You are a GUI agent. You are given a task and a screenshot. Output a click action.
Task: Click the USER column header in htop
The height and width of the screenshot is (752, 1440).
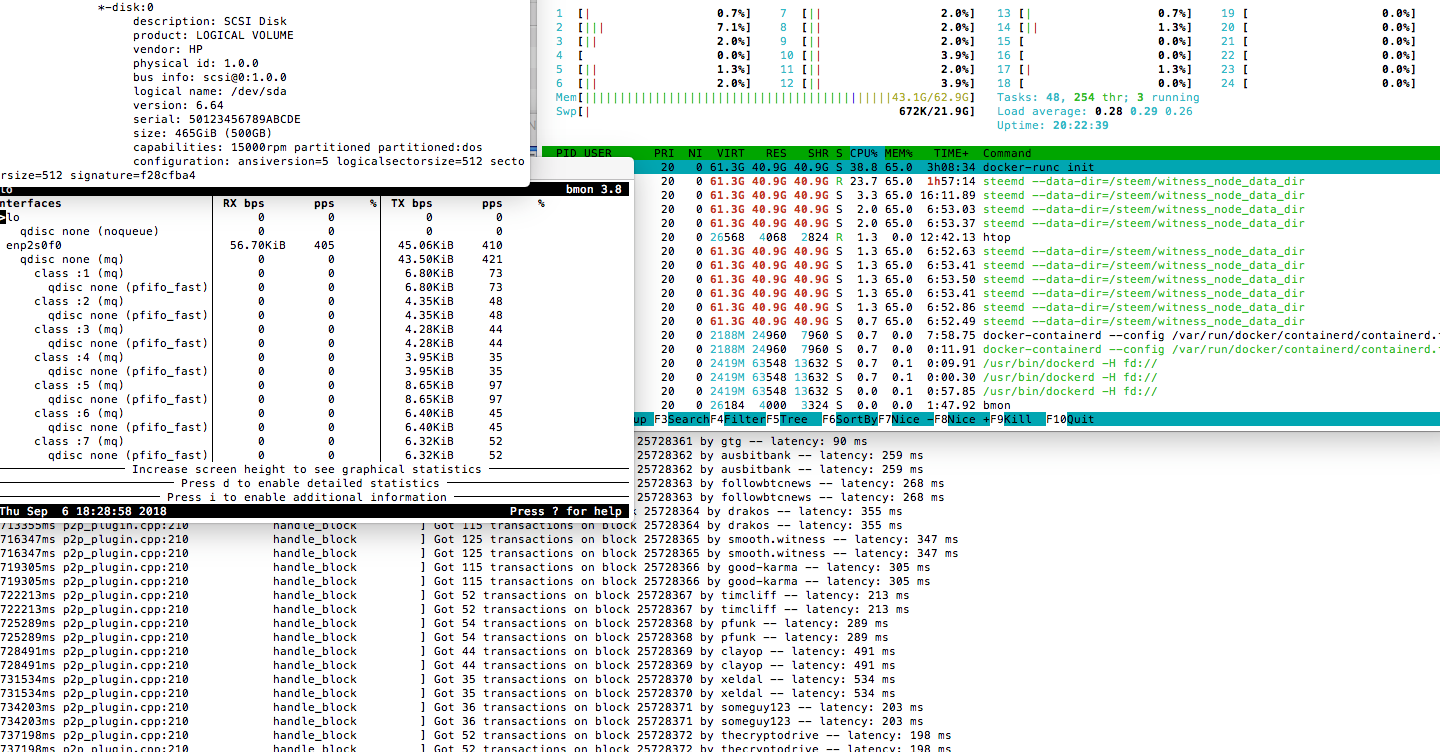tap(597, 153)
